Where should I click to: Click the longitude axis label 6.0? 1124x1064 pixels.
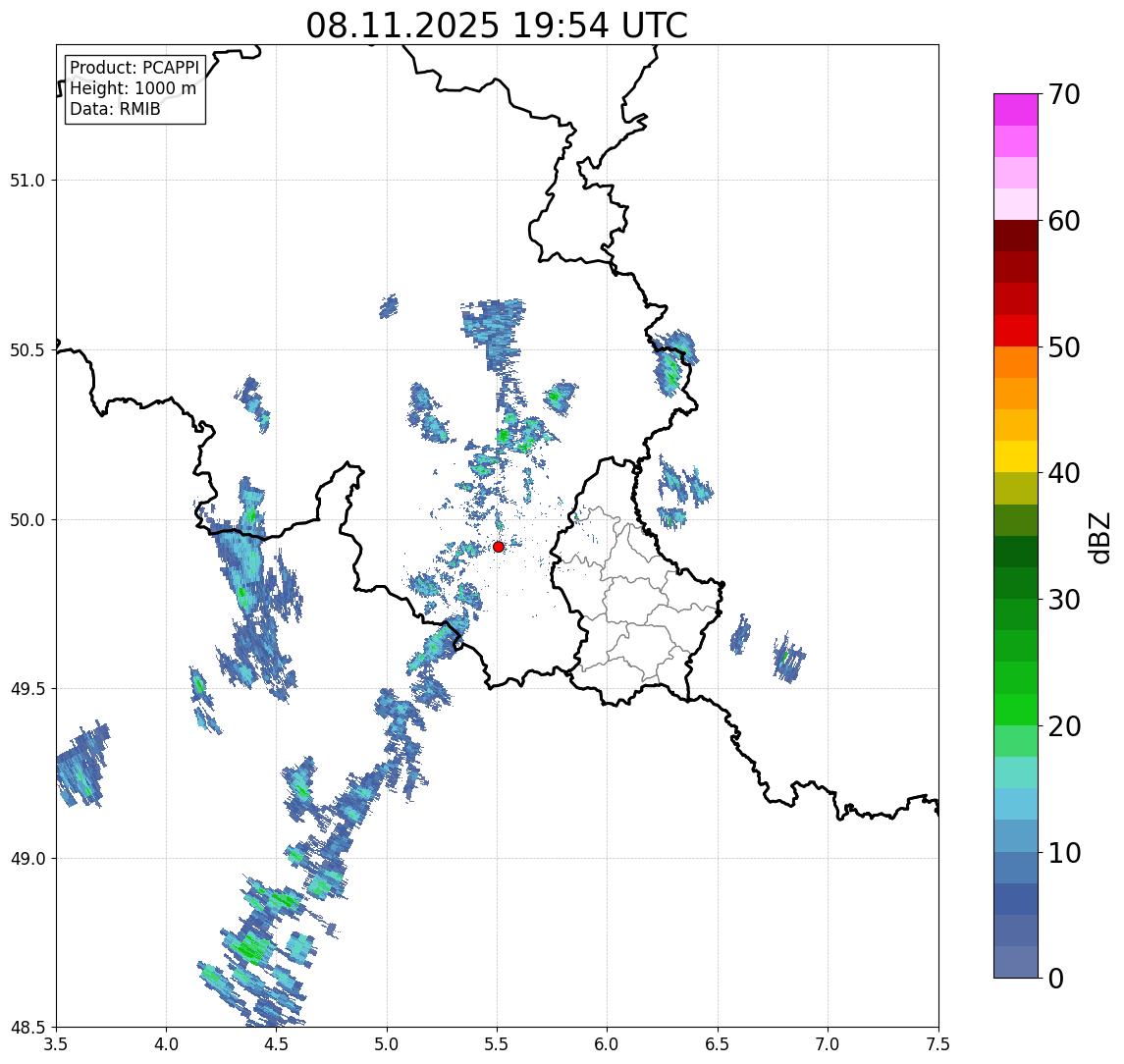coord(608,1044)
